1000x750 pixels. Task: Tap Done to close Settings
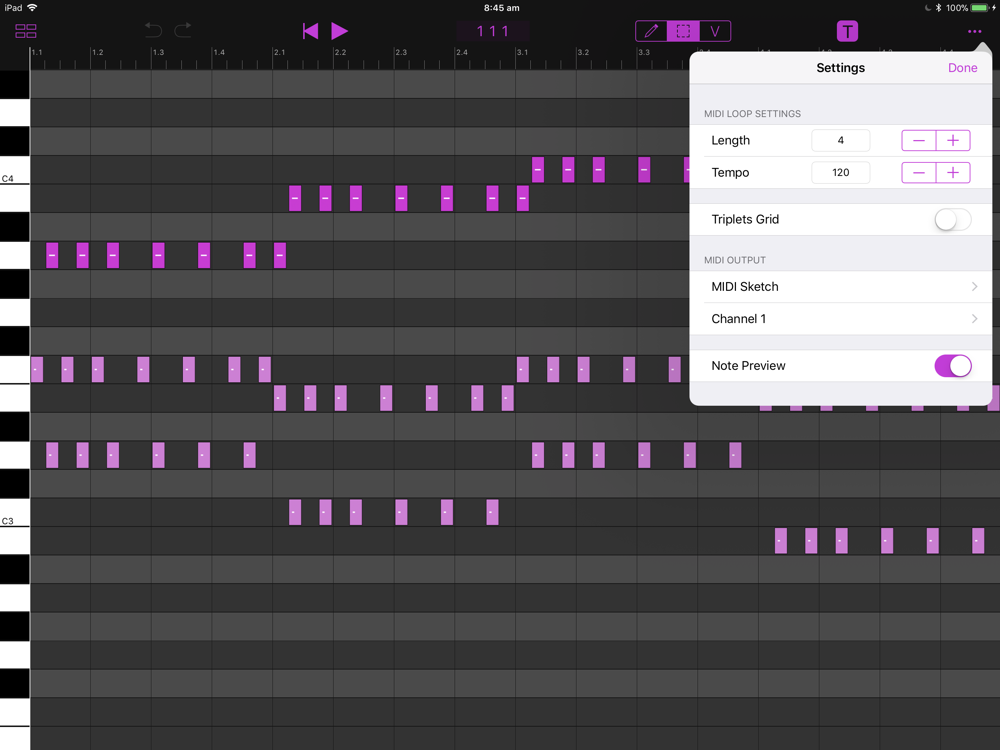962,68
